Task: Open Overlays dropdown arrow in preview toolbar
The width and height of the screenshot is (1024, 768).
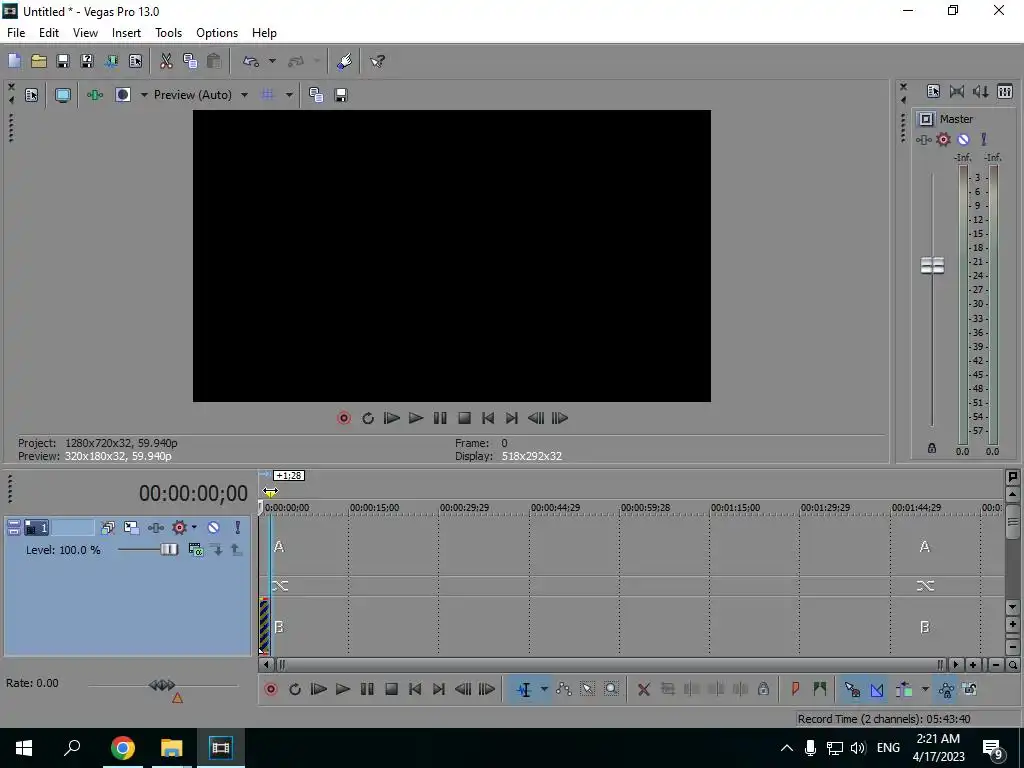Action: pos(289,95)
